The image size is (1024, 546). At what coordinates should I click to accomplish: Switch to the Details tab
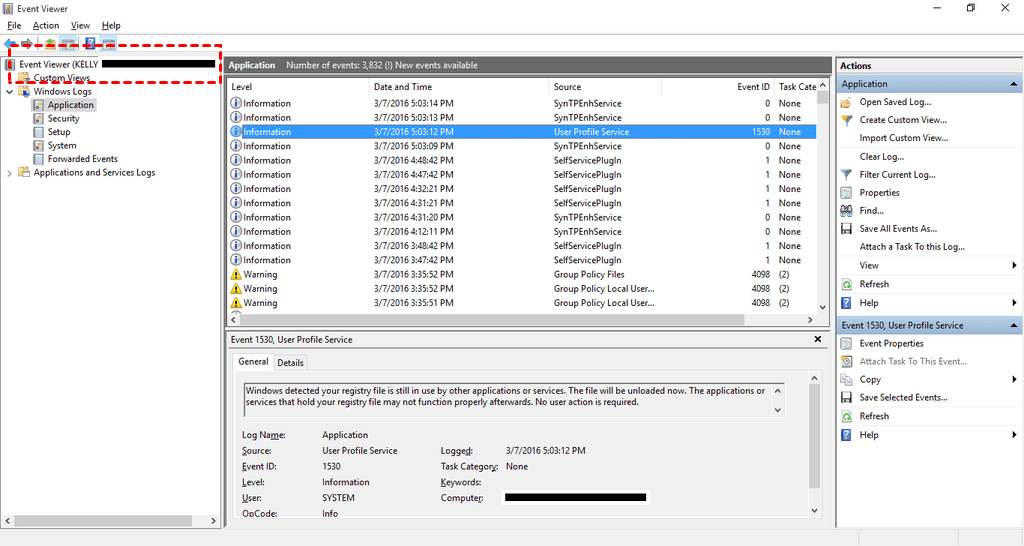pyautogui.click(x=291, y=362)
